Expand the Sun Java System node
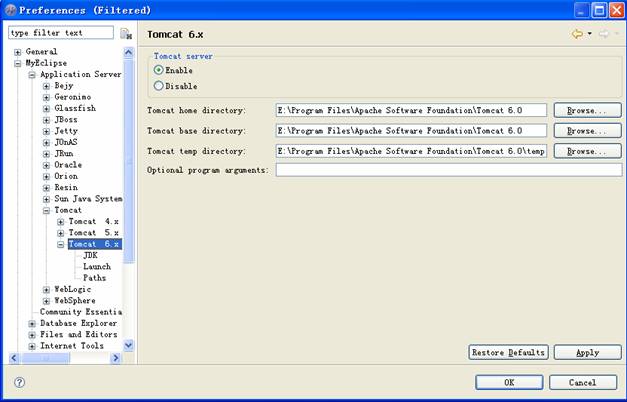Image resolution: width=627 pixels, height=402 pixels. [46, 199]
